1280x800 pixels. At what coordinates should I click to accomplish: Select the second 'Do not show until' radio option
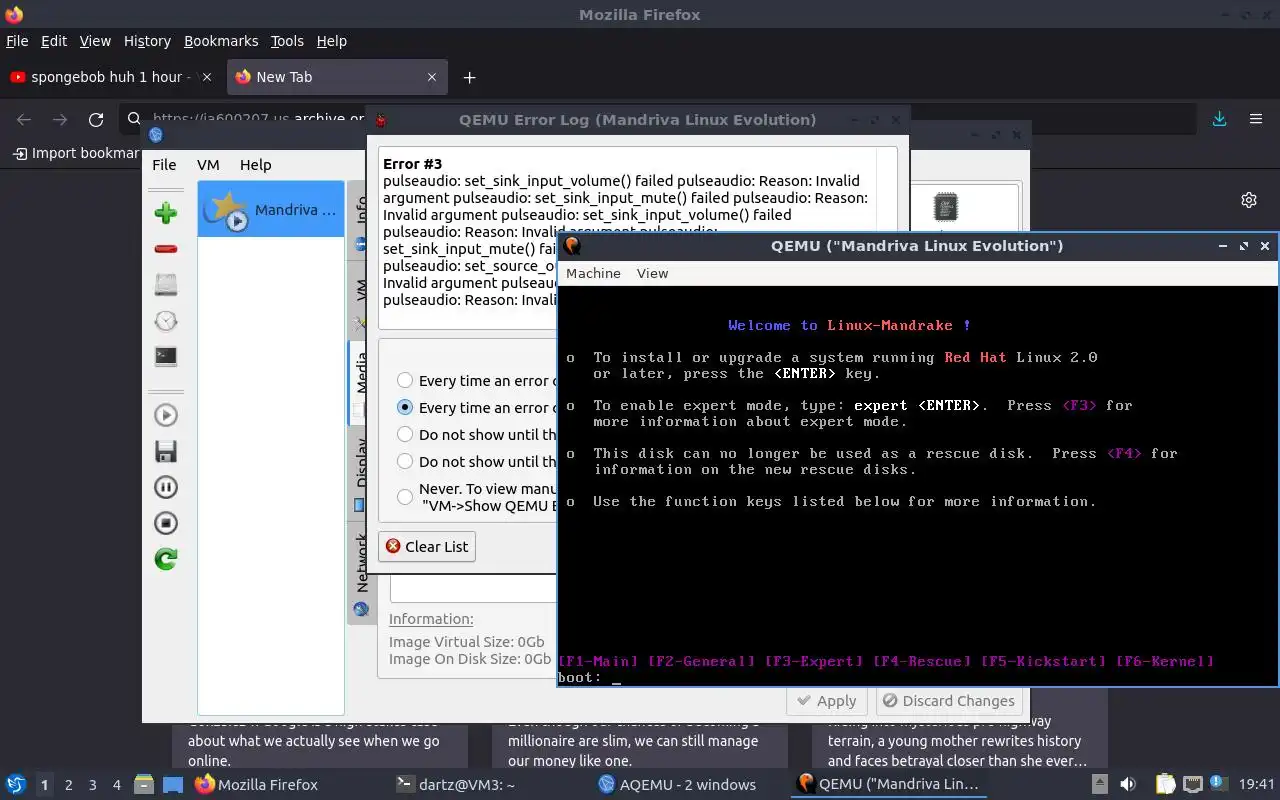pos(405,461)
